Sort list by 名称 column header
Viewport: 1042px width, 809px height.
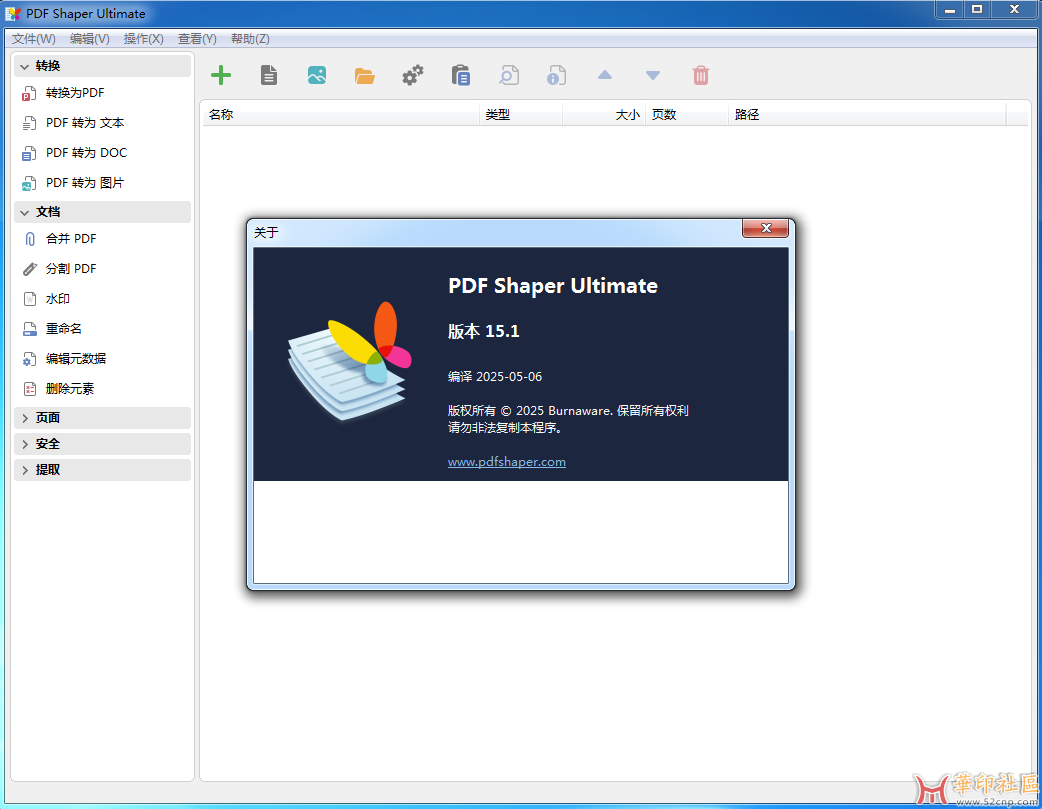(x=340, y=115)
